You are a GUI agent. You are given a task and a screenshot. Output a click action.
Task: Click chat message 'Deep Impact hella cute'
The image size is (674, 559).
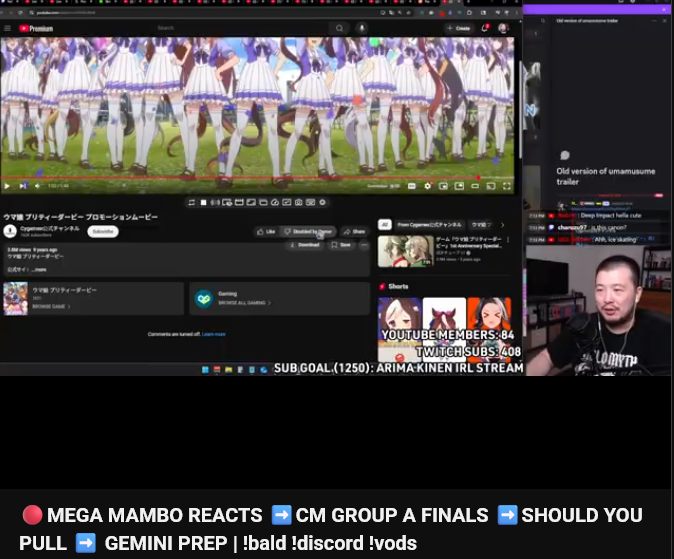coord(611,215)
